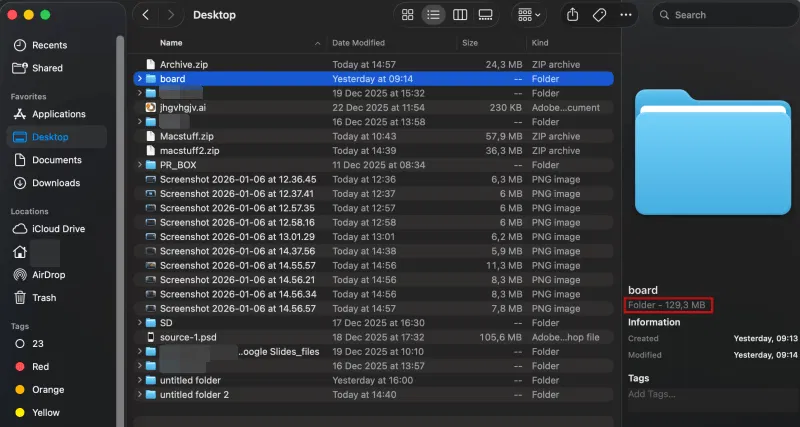The height and width of the screenshot is (427, 800).
Task: Select the source-1.psd file
Action: tap(373, 337)
